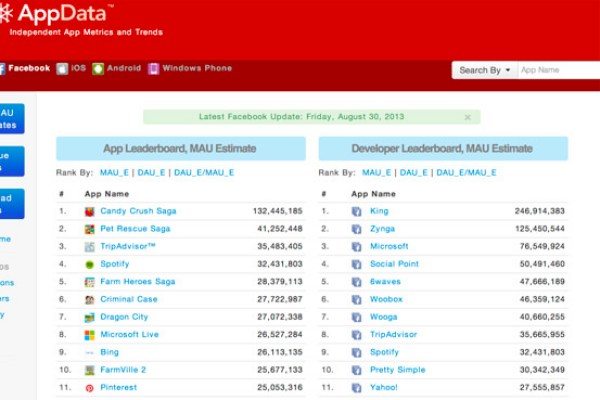Rank developer leaderboard by DAU_E/MAU_E
Viewport: 600px width, 400px height.
pos(466,173)
